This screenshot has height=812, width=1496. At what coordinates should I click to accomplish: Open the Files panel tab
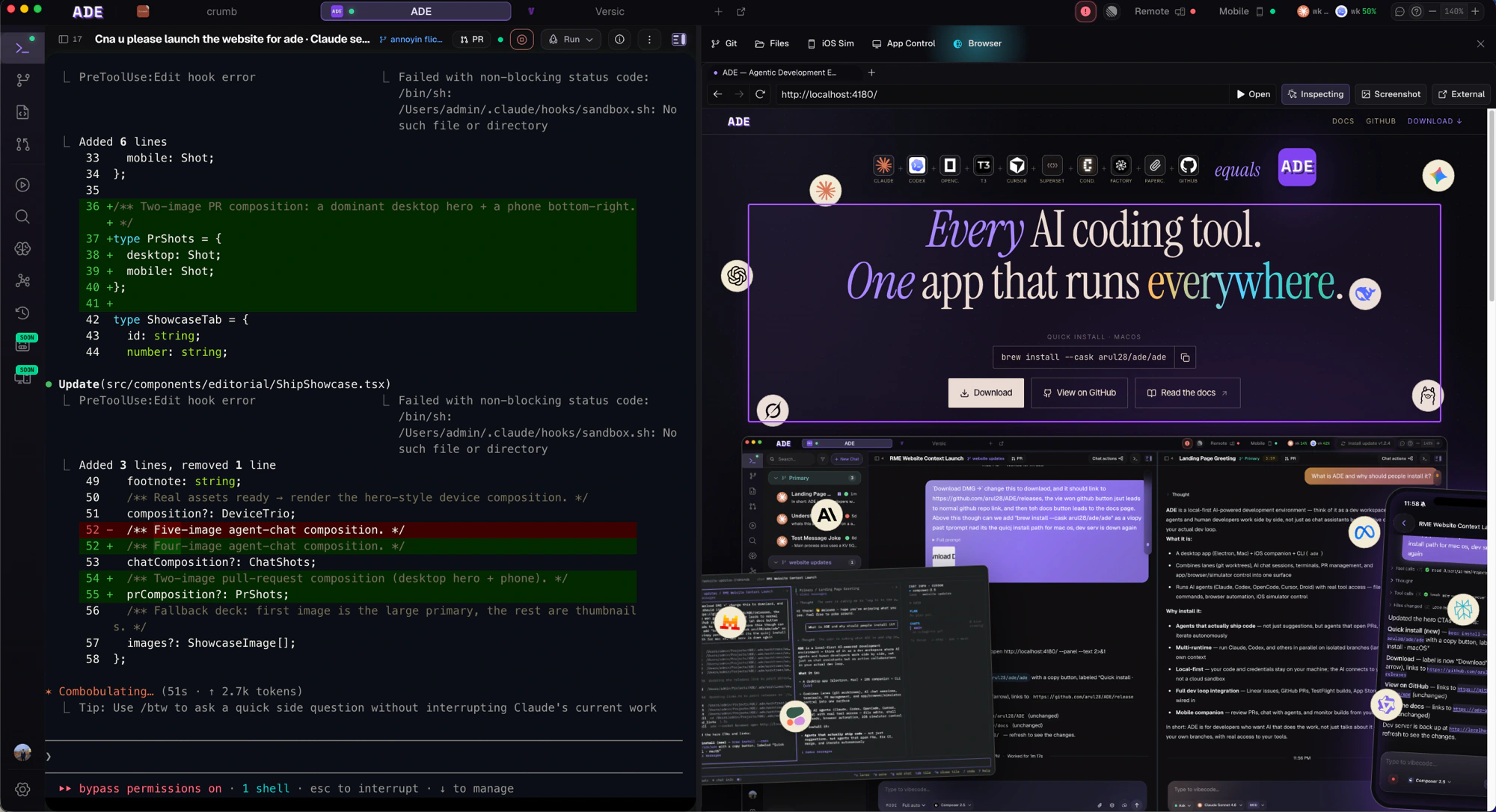(772, 43)
